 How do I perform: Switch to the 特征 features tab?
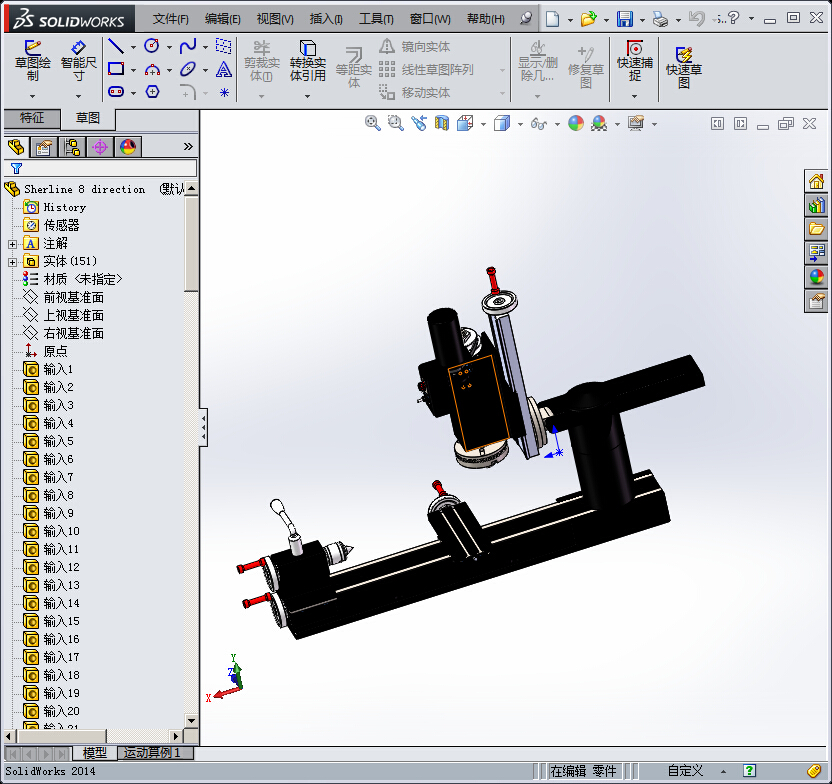coord(32,118)
